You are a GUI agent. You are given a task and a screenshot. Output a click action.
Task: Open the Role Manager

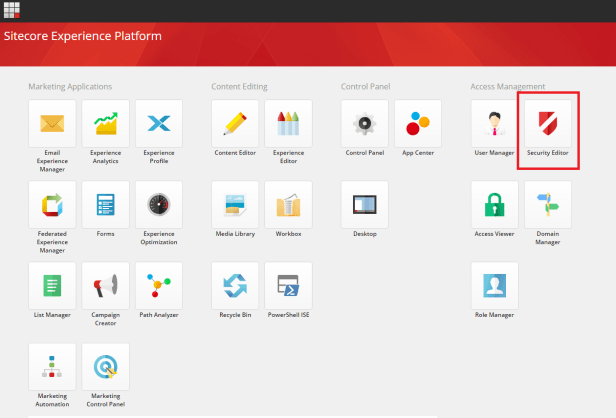point(494,286)
